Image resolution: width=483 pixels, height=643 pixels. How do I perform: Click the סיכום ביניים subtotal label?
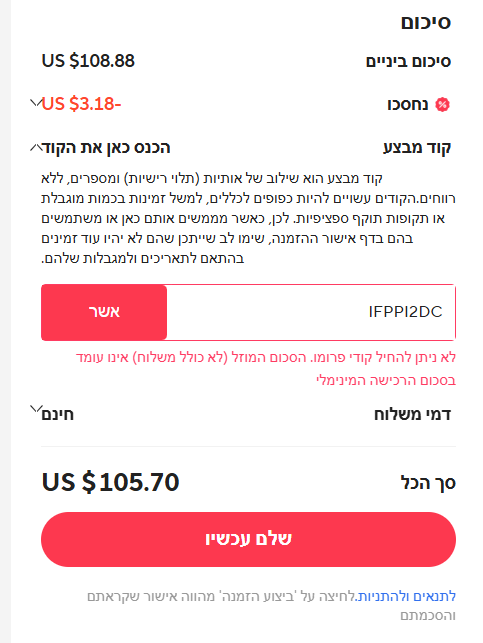click(408, 62)
